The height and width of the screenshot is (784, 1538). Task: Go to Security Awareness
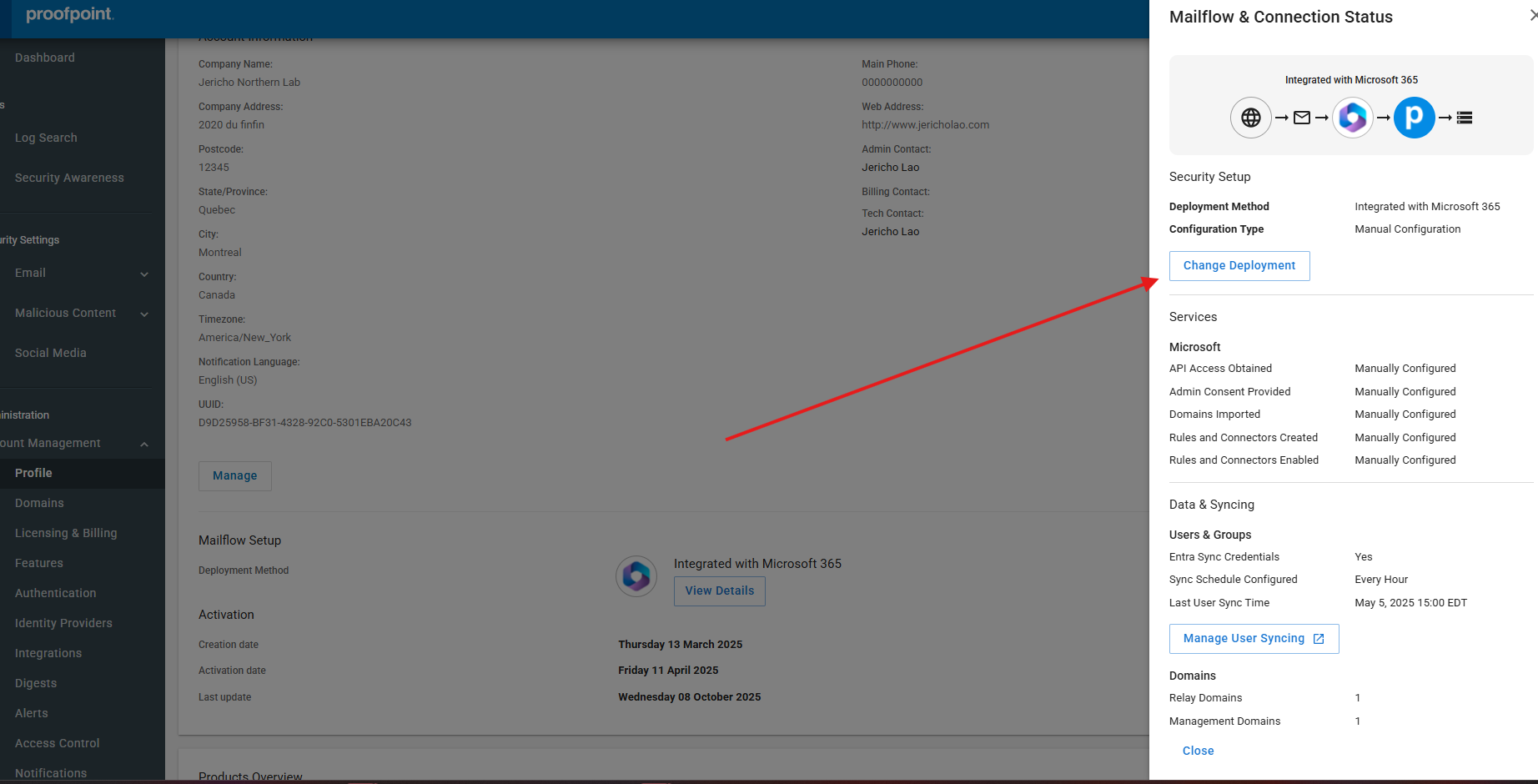[x=69, y=178]
